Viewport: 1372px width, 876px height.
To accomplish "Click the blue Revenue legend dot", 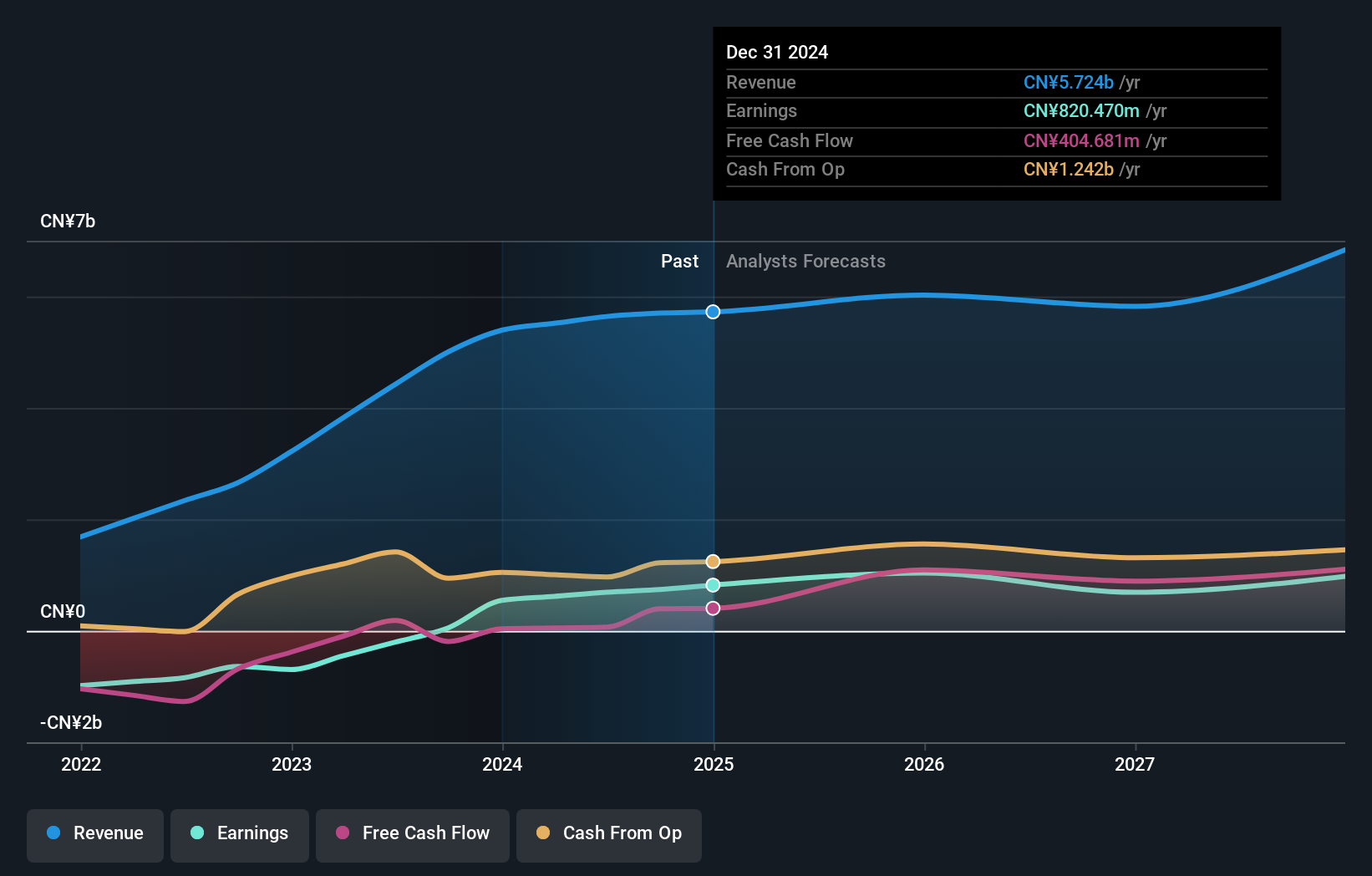I will click(53, 833).
